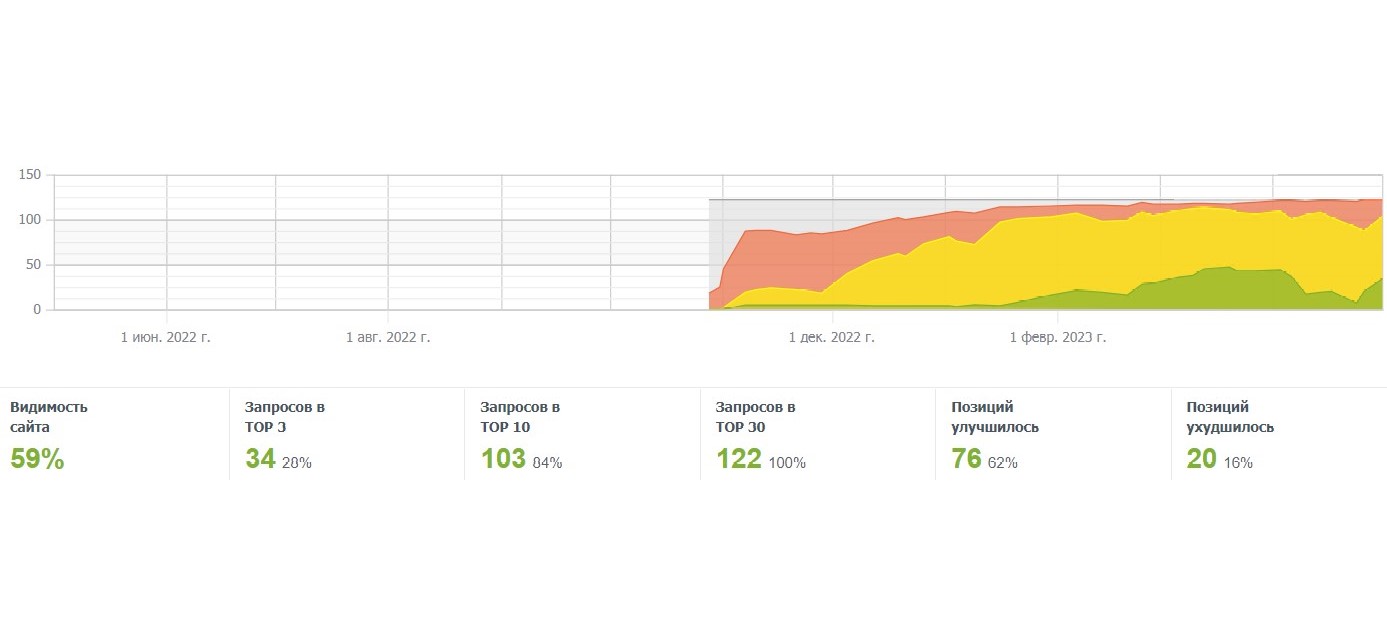
Task: Click the "1 июн. 2022 г." axis date
Action: pos(166,338)
